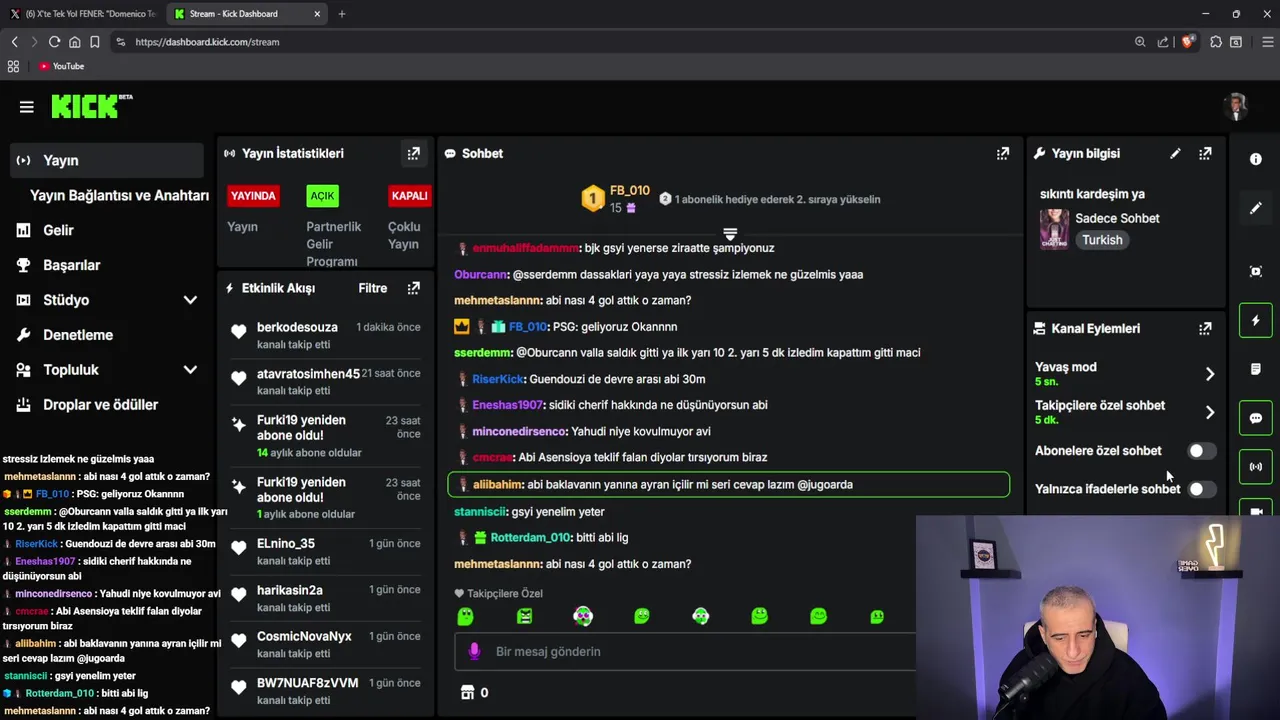Click the stream preview icon in the right rail

tap(1256, 271)
